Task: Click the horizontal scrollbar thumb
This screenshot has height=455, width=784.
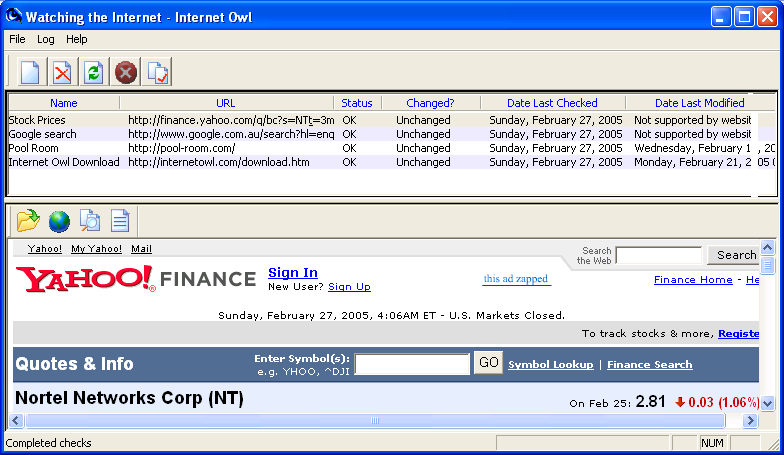Action: point(375,420)
